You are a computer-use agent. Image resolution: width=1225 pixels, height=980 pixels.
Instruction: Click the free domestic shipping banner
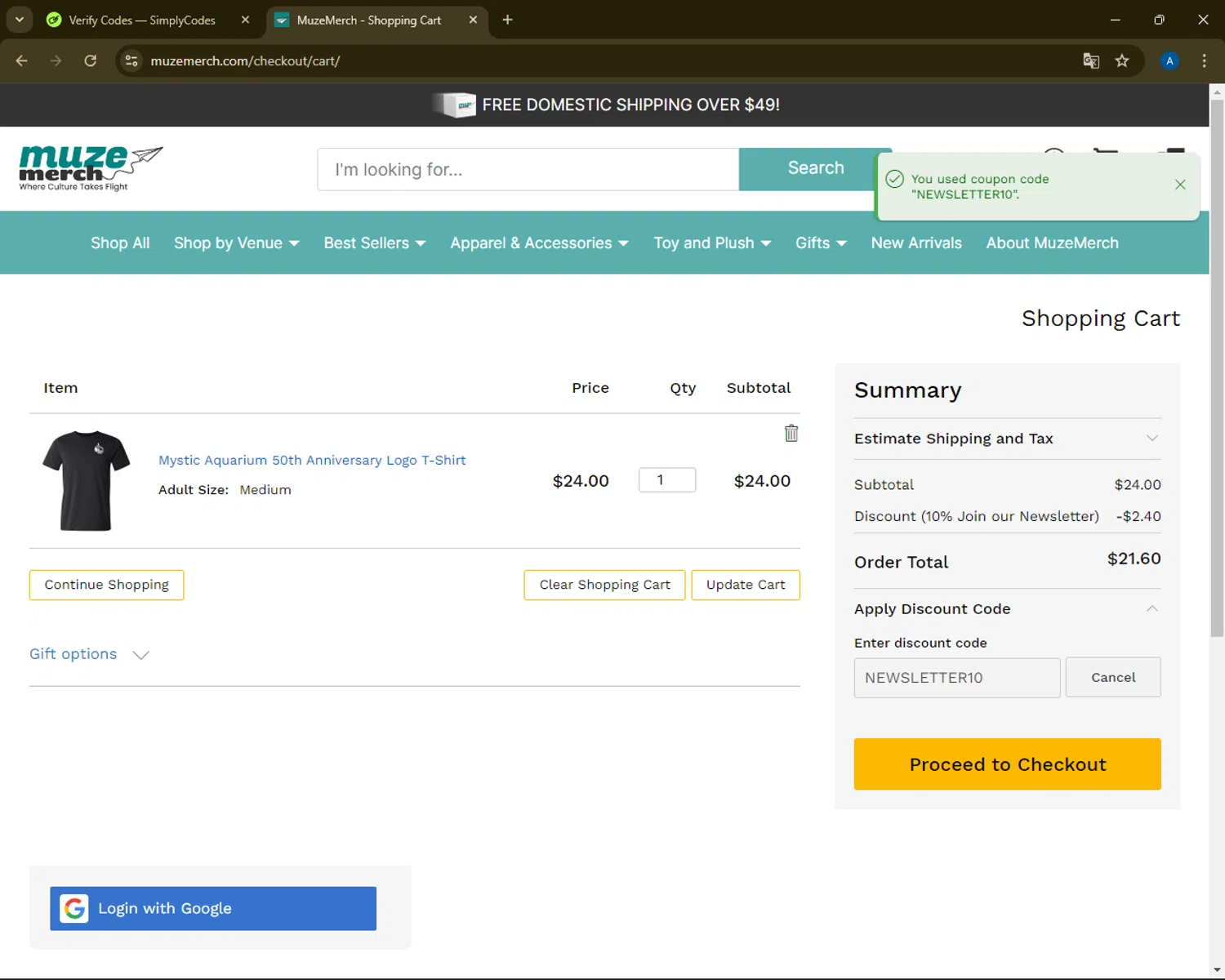tap(605, 105)
